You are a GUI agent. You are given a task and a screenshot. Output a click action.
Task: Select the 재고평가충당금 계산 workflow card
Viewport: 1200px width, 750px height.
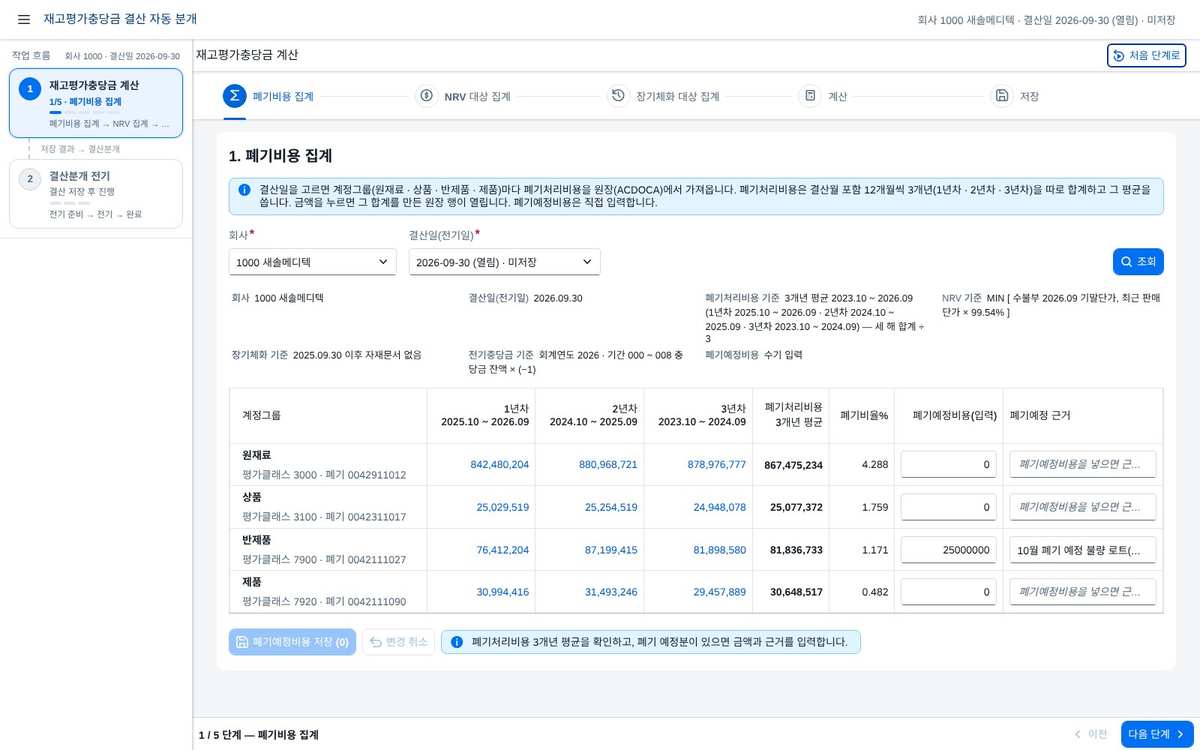click(x=96, y=103)
